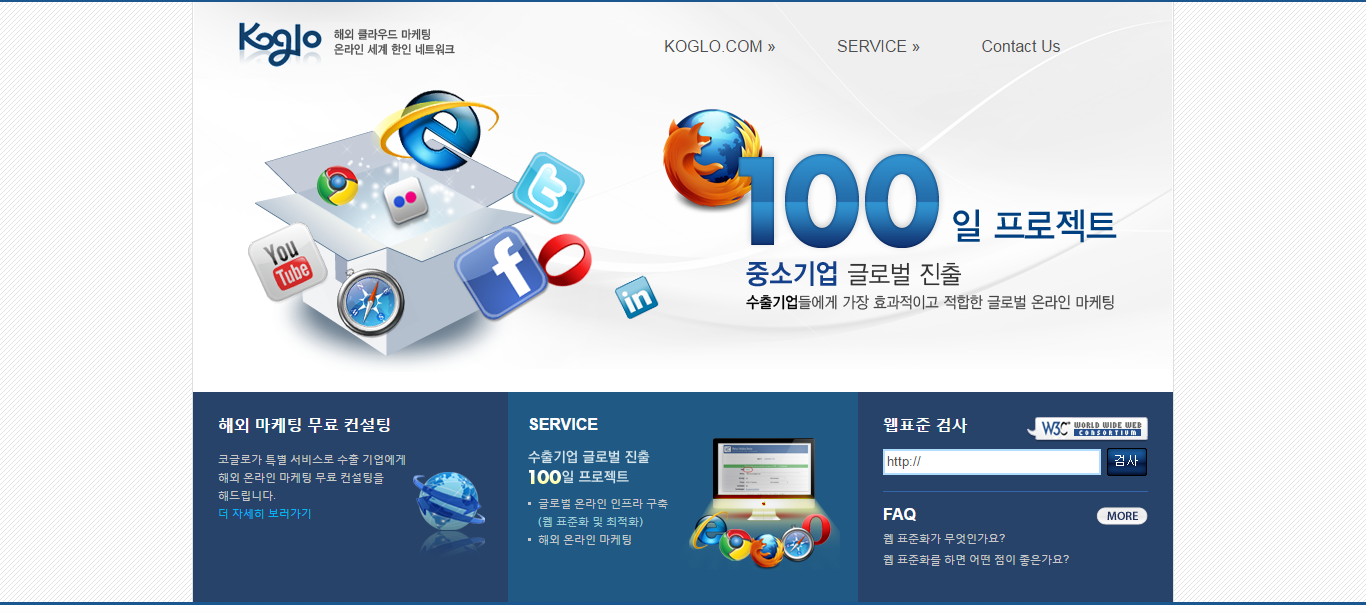This screenshot has width=1366, height=613.
Task: Click the MORE button beside FAQ
Action: [1121, 516]
